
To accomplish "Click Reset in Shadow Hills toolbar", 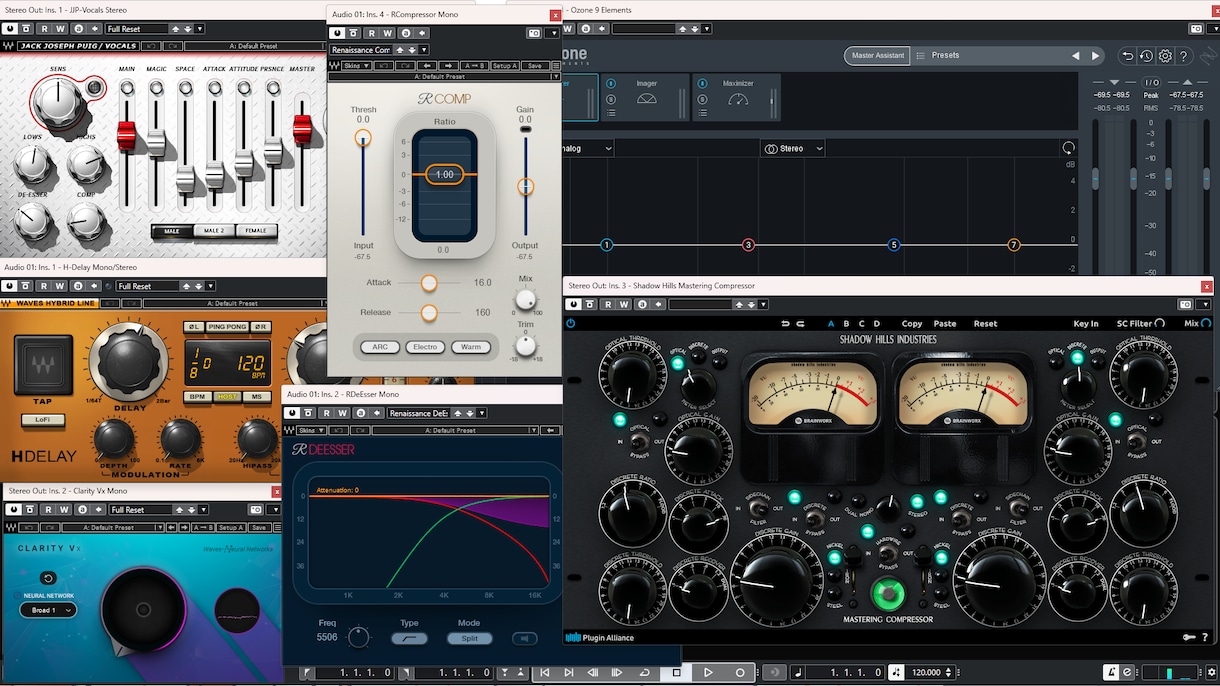I will pyautogui.click(x=985, y=324).
